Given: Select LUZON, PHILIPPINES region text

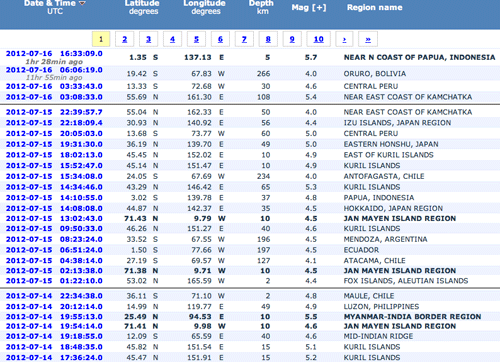Looking at the screenshot, I should 381,307.
